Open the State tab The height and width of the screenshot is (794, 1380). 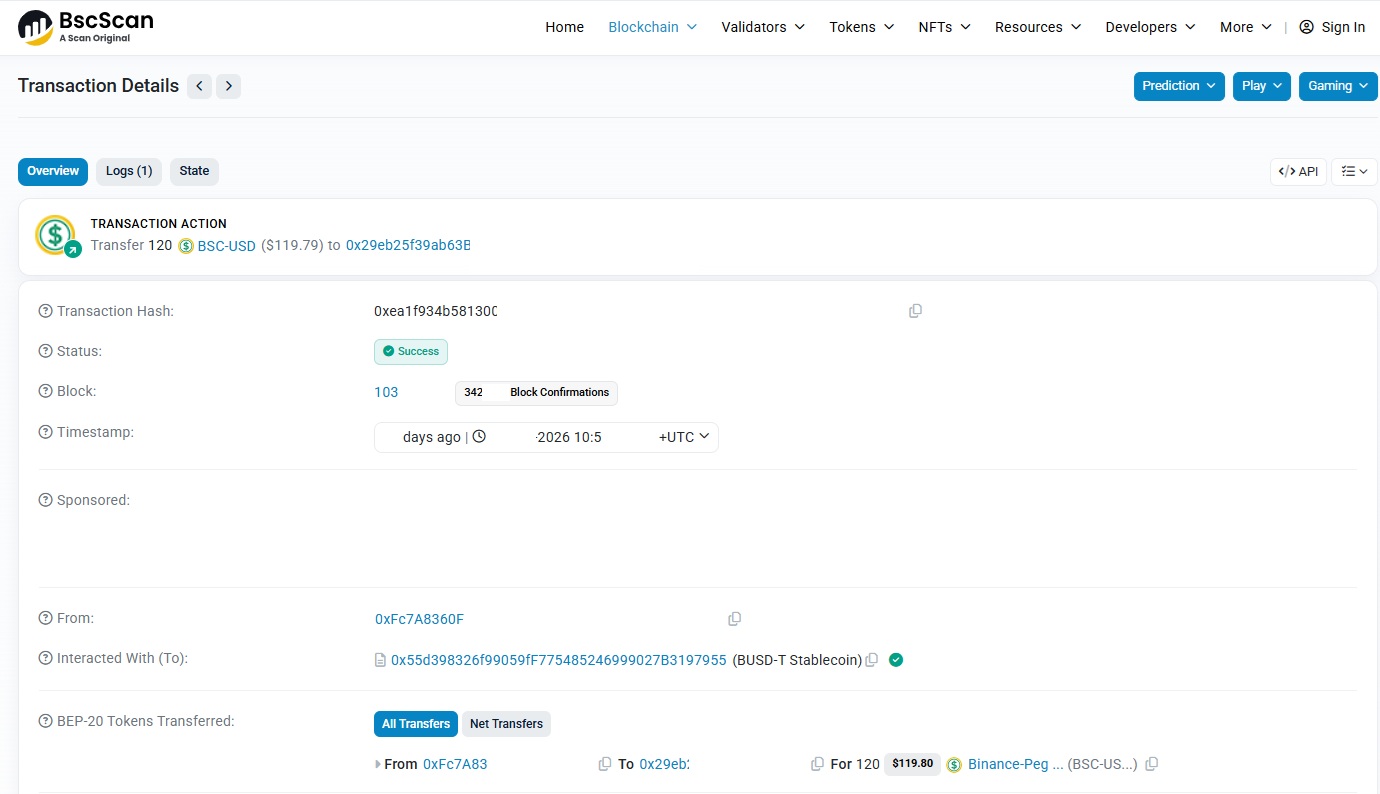(194, 171)
